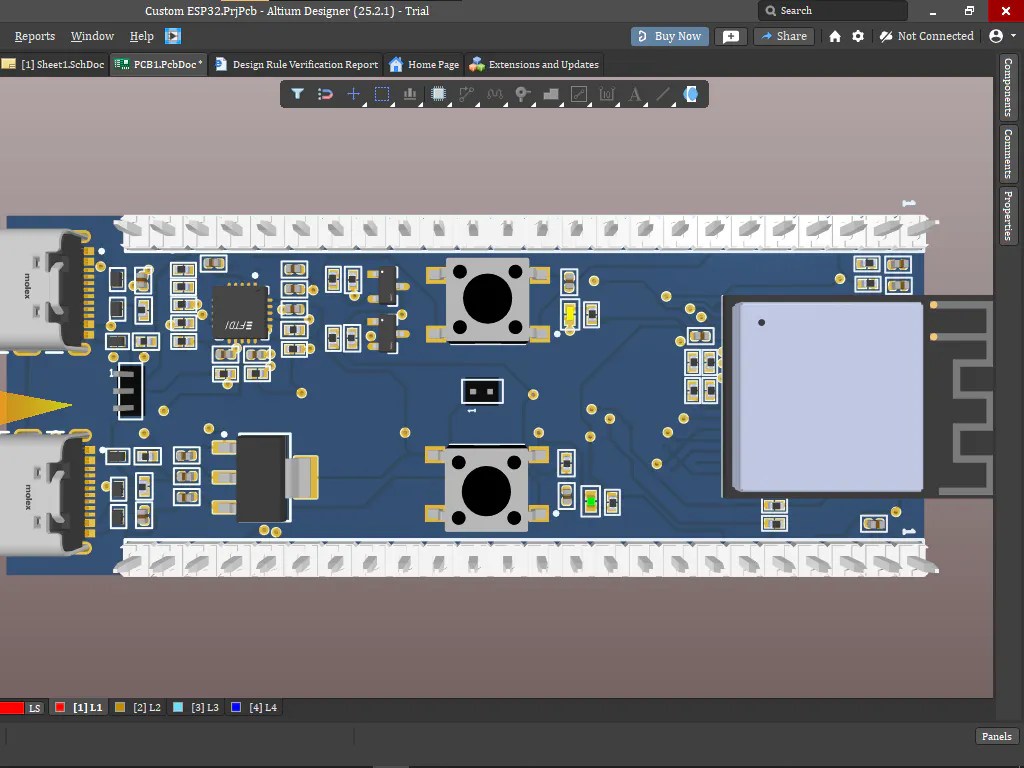
Task: Open the Reports menu
Action: (35, 36)
